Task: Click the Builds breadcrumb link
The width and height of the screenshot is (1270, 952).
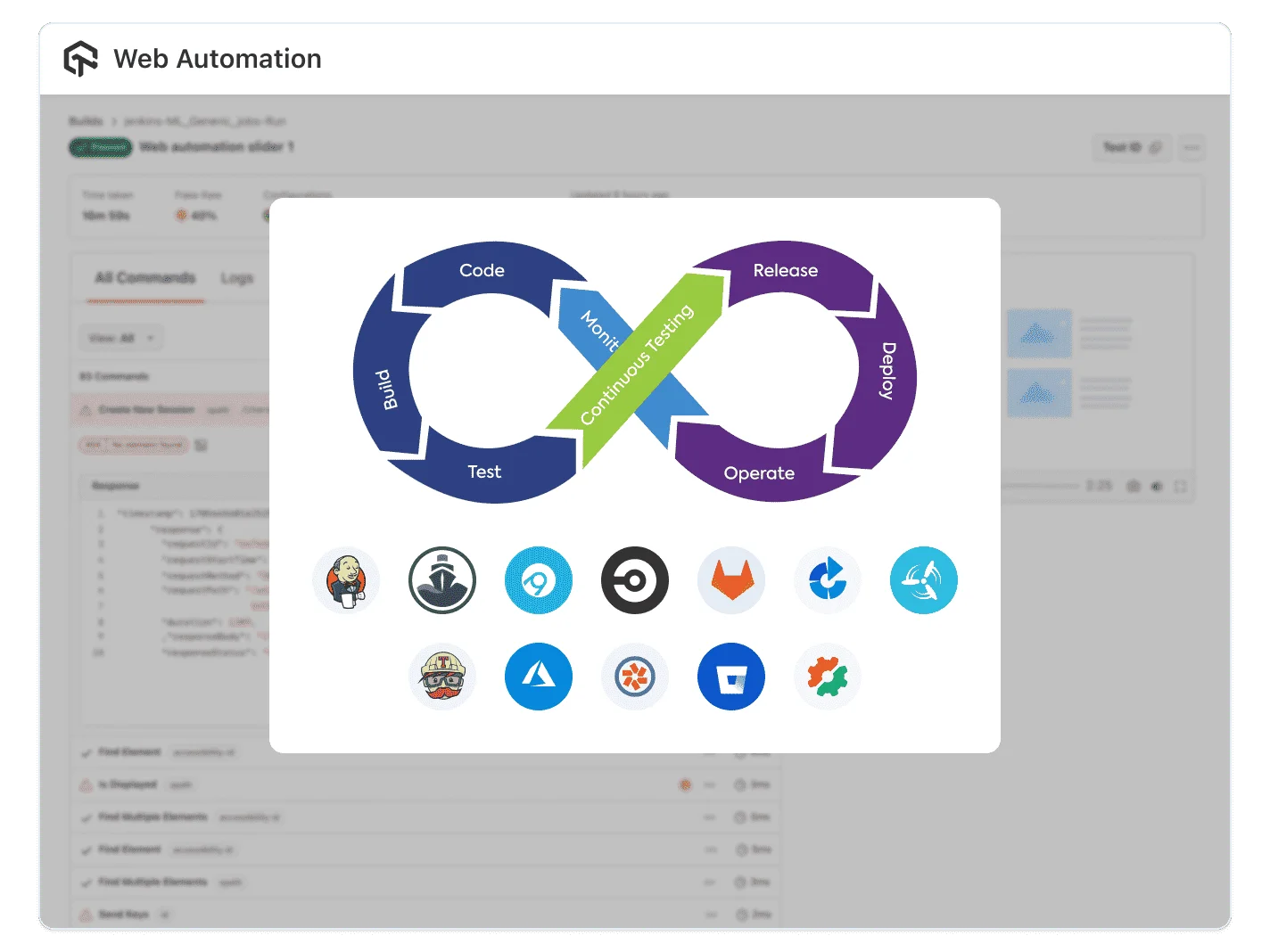Action: pyautogui.click(x=86, y=121)
